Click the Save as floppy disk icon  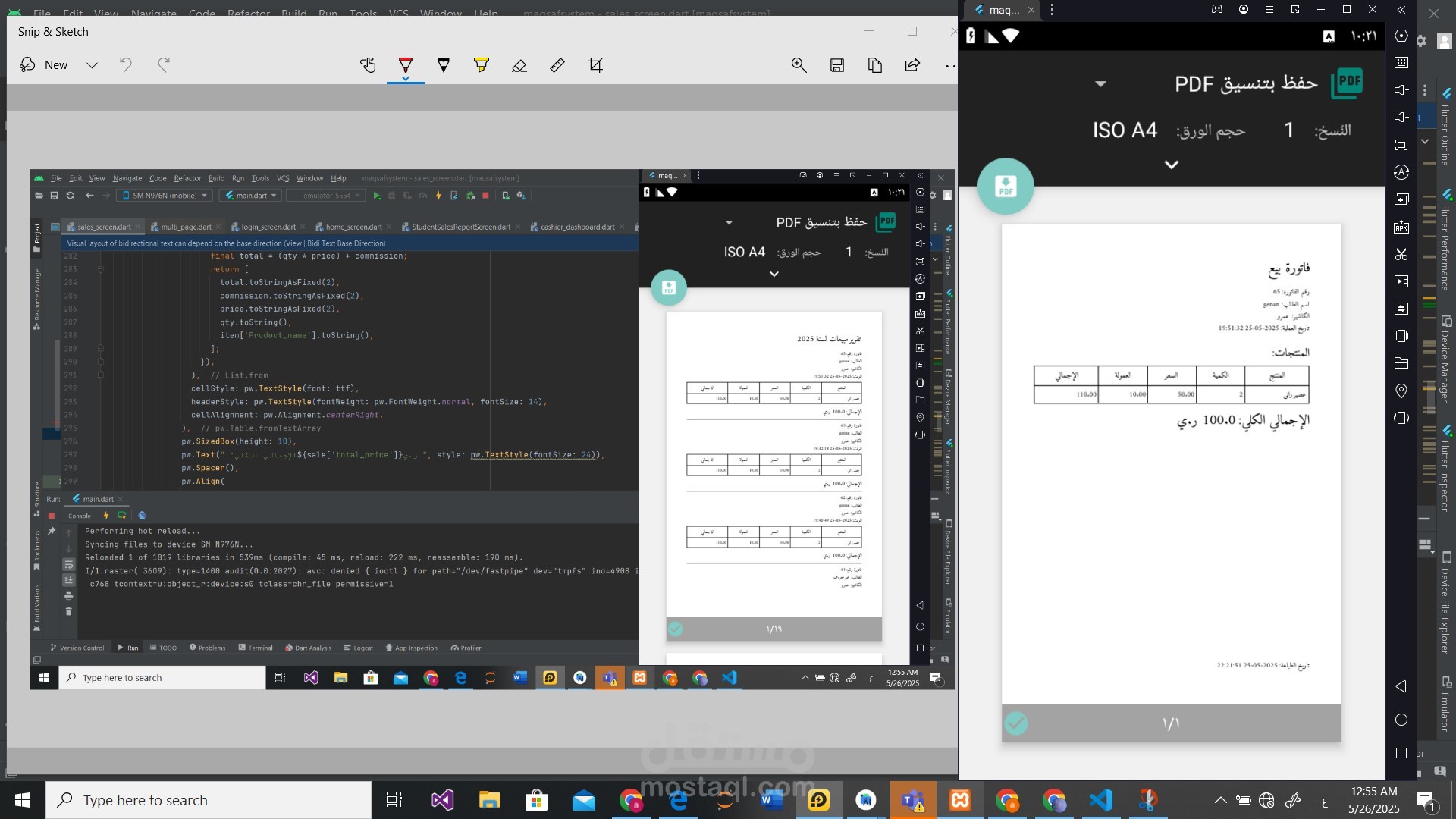click(837, 65)
